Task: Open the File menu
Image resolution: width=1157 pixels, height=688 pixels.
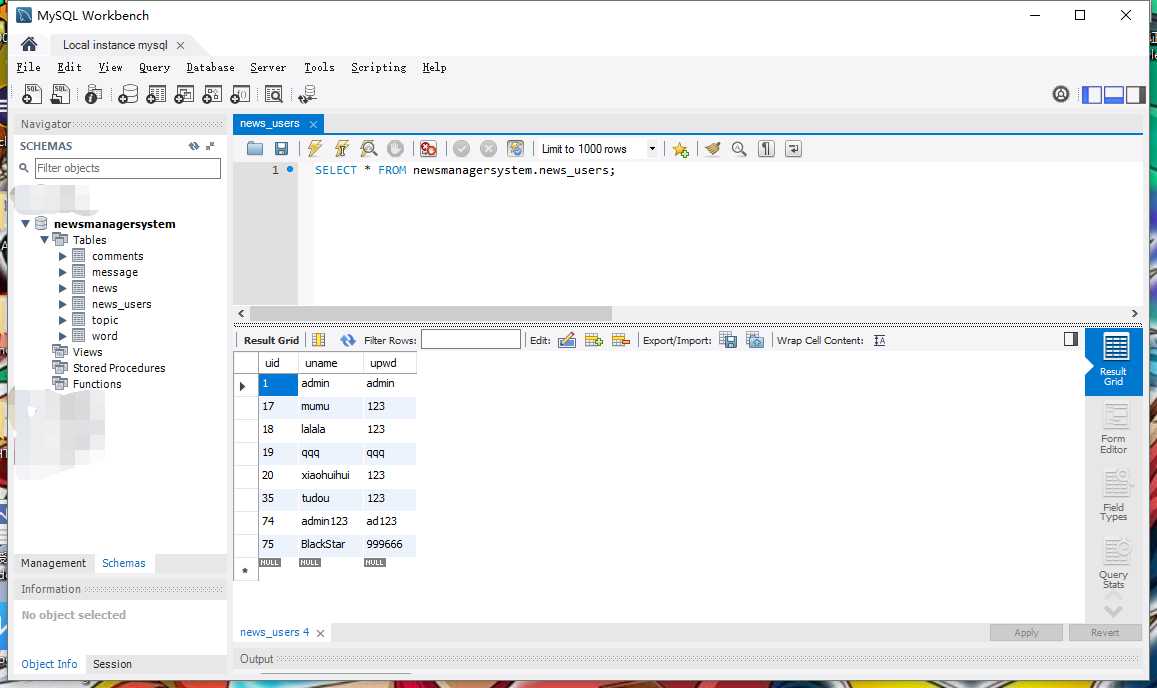Action: coord(28,67)
